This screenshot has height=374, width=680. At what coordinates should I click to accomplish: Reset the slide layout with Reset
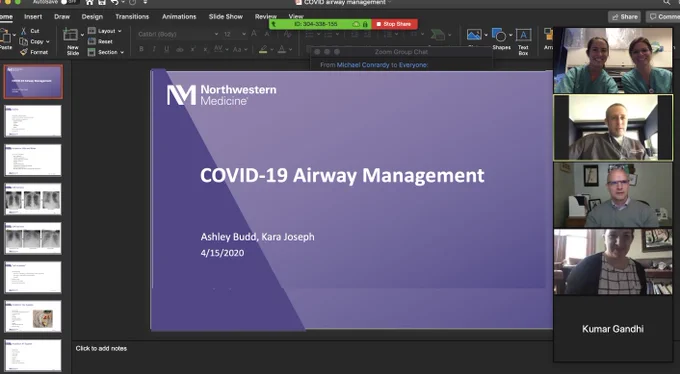coord(100,42)
